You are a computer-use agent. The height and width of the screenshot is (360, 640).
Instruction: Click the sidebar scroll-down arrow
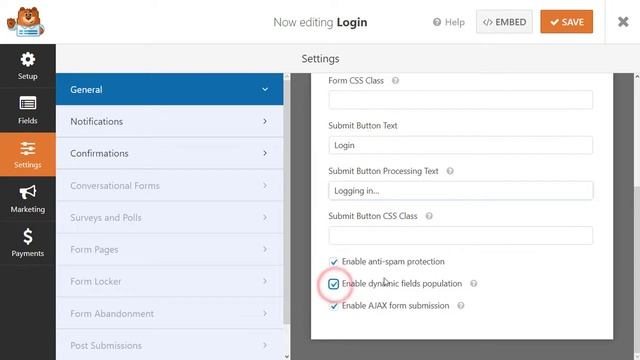click(287, 356)
